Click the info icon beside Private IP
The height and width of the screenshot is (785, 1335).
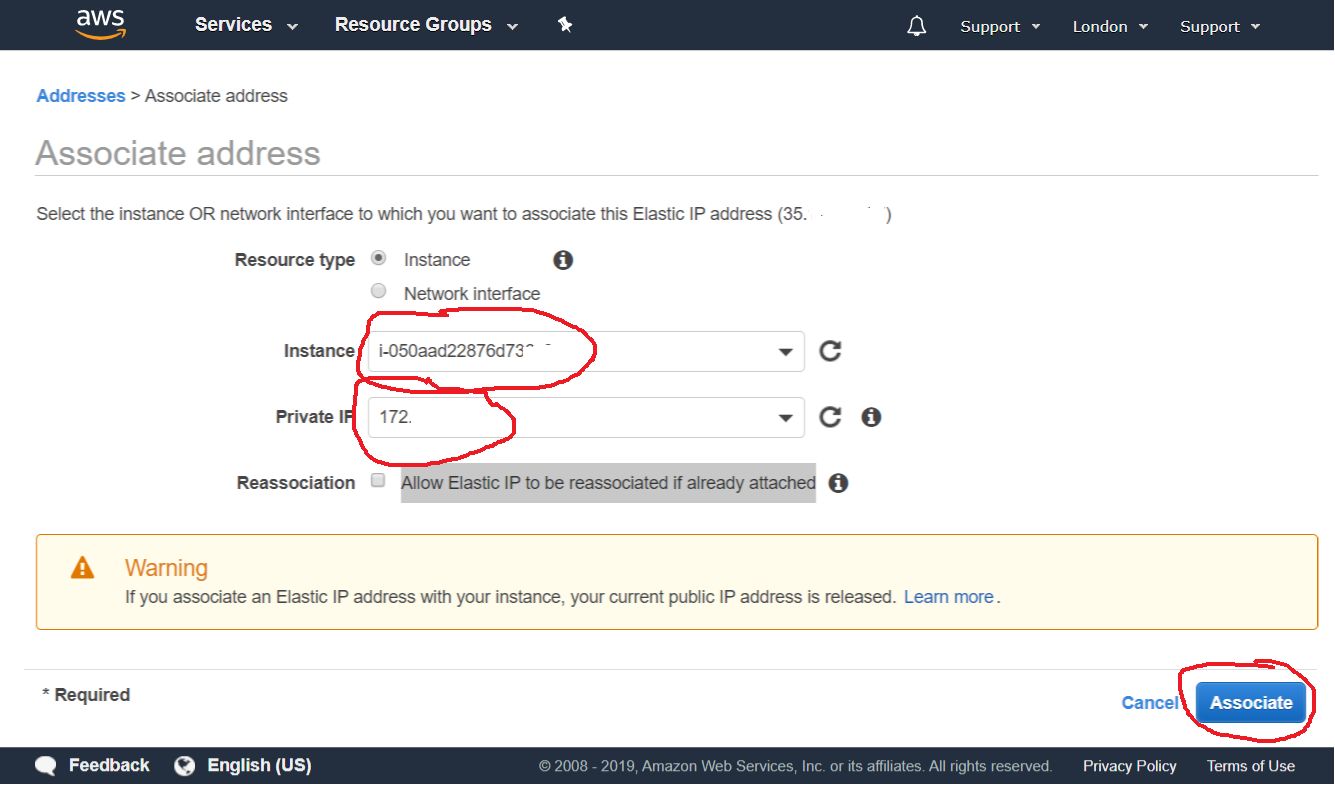(x=871, y=417)
